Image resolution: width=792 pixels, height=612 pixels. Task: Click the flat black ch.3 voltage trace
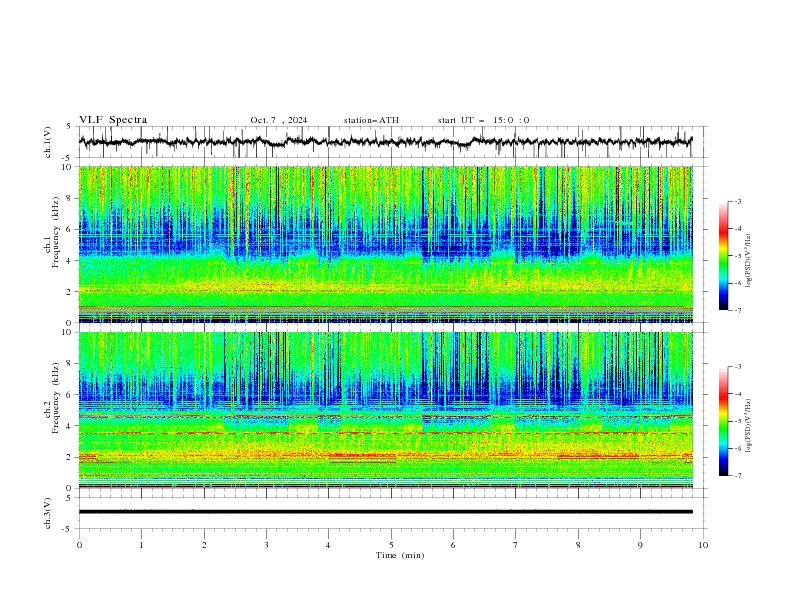point(385,512)
